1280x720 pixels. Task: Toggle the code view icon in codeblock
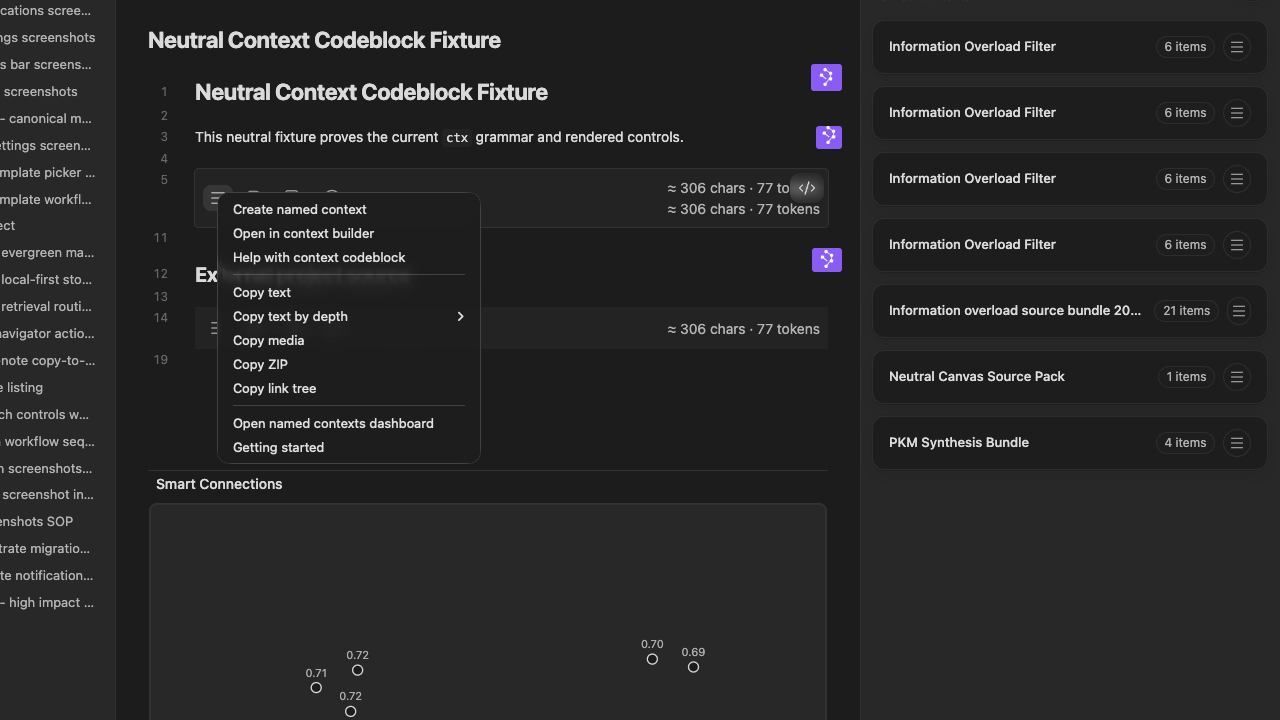click(x=807, y=188)
